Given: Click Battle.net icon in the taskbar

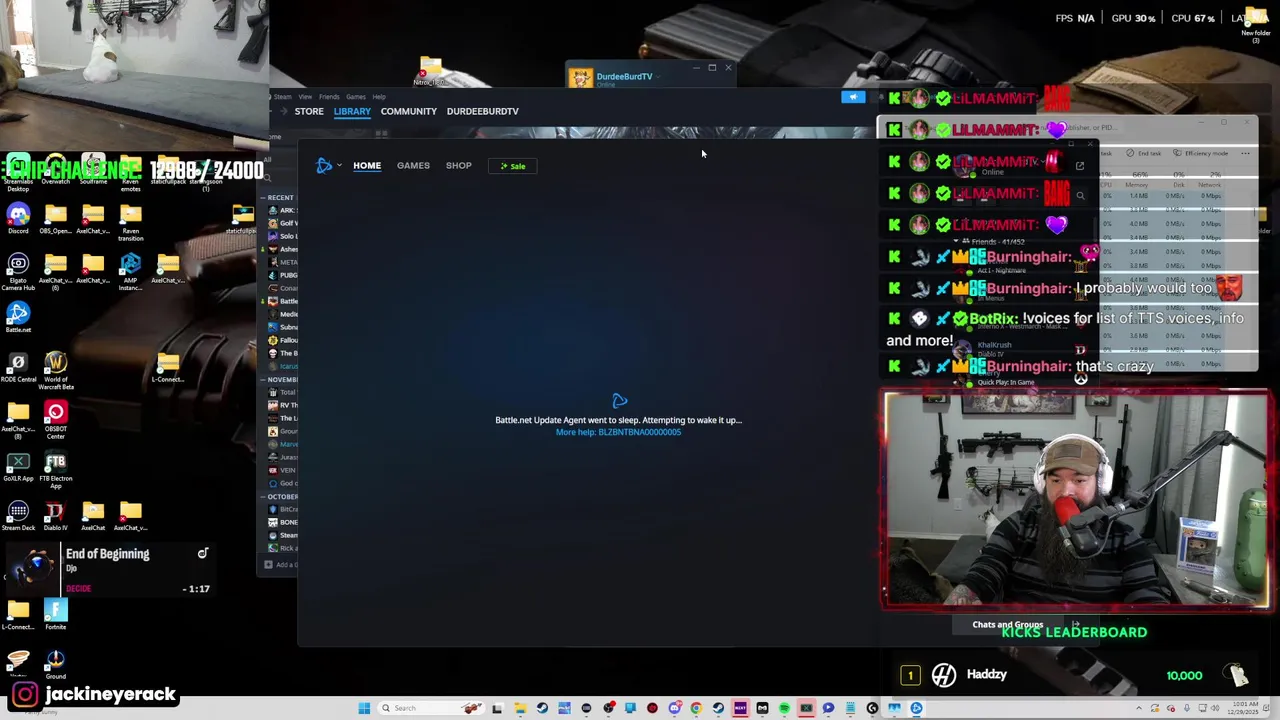Looking at the screenshot, I should [x=916, y=708].
